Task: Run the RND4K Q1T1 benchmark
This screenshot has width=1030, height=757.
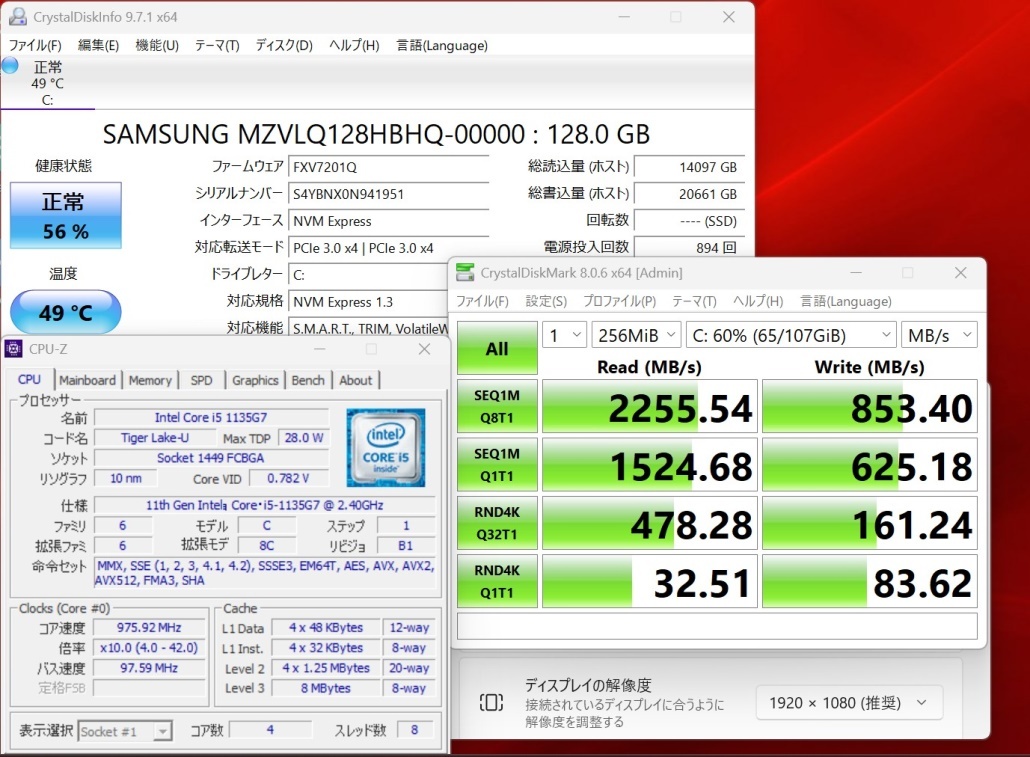Action: click(497, 581)
